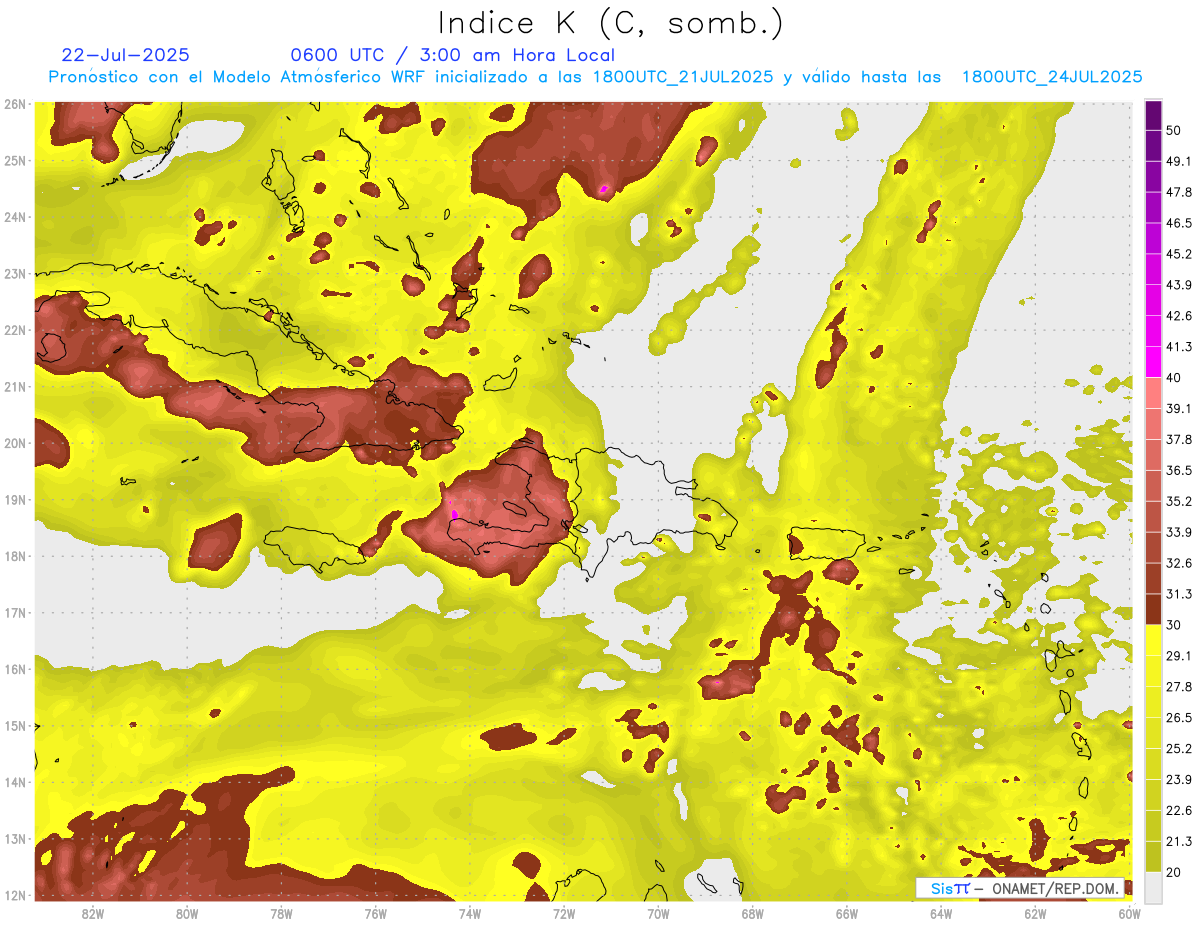Click the "12N" latitude axis label
This screenshot has height=927, width=1200.
14,895
